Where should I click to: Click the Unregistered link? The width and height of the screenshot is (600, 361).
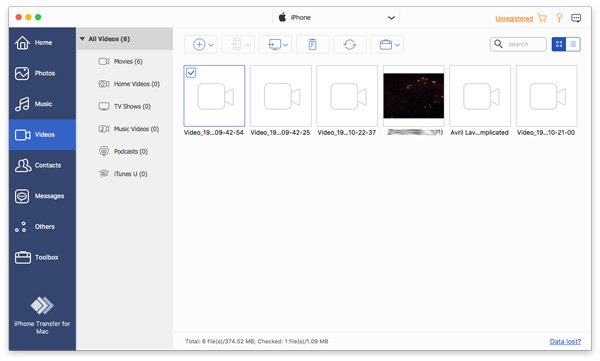(514, 18)
